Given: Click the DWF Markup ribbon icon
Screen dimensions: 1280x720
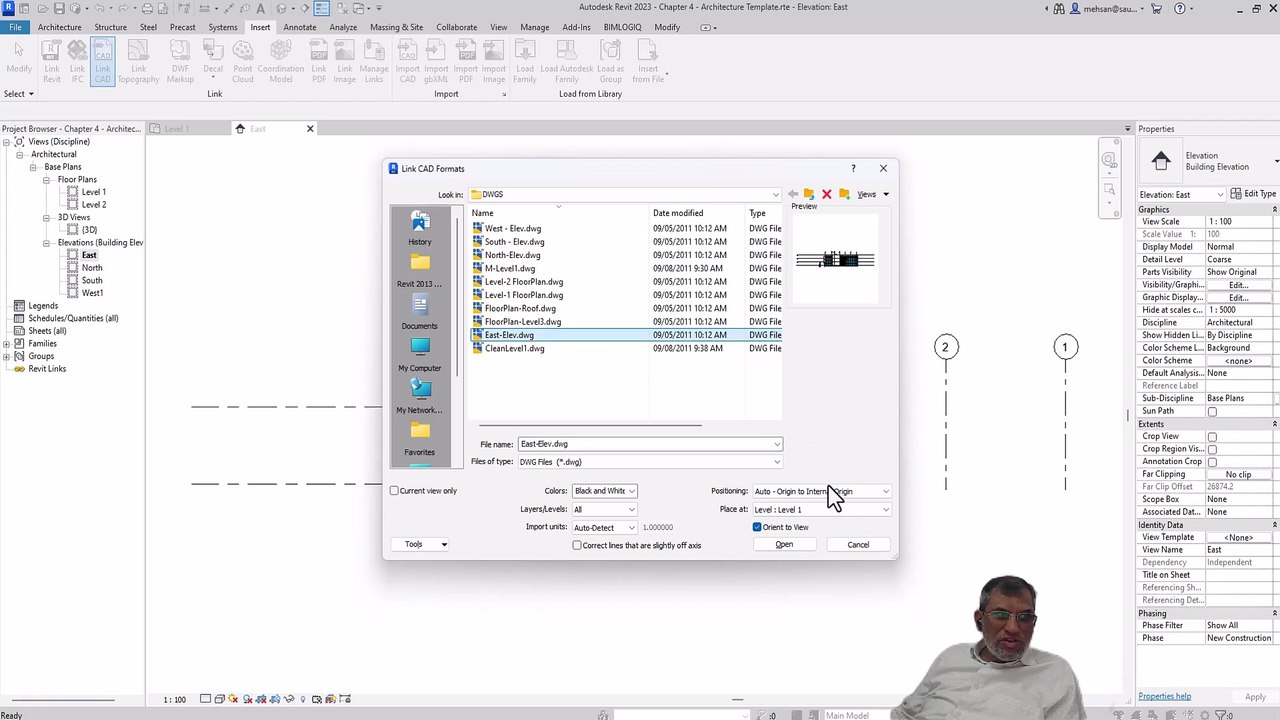Looking at the screenshot, I should coord(180,62).
